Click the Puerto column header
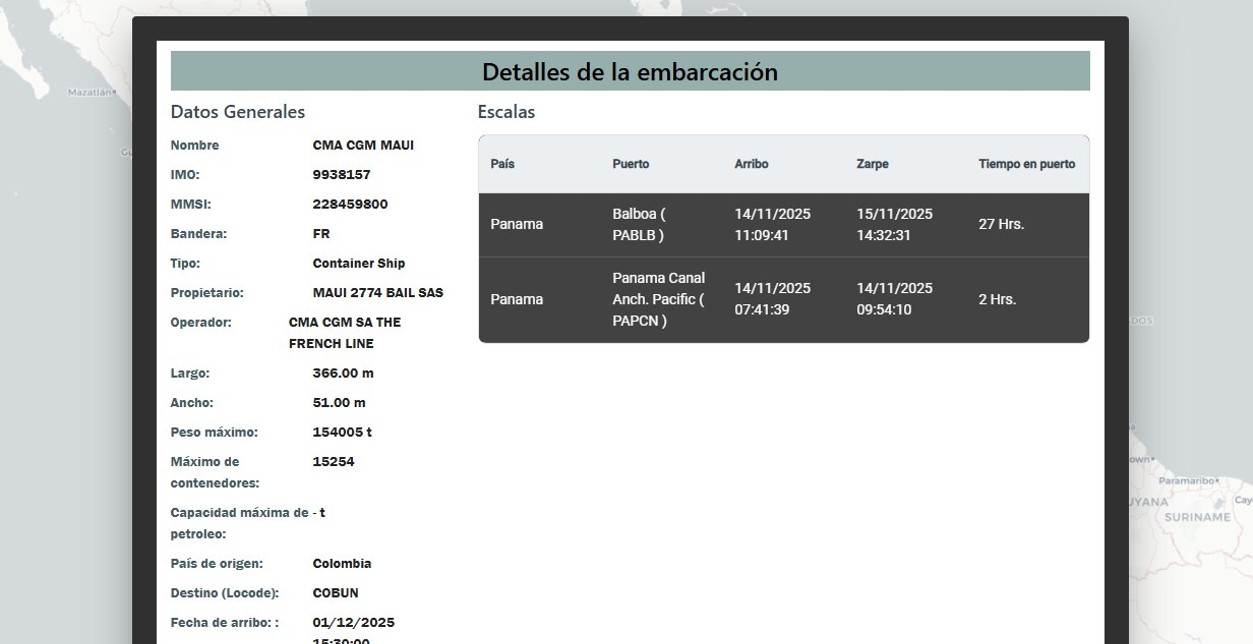 [x=630, y=164]
